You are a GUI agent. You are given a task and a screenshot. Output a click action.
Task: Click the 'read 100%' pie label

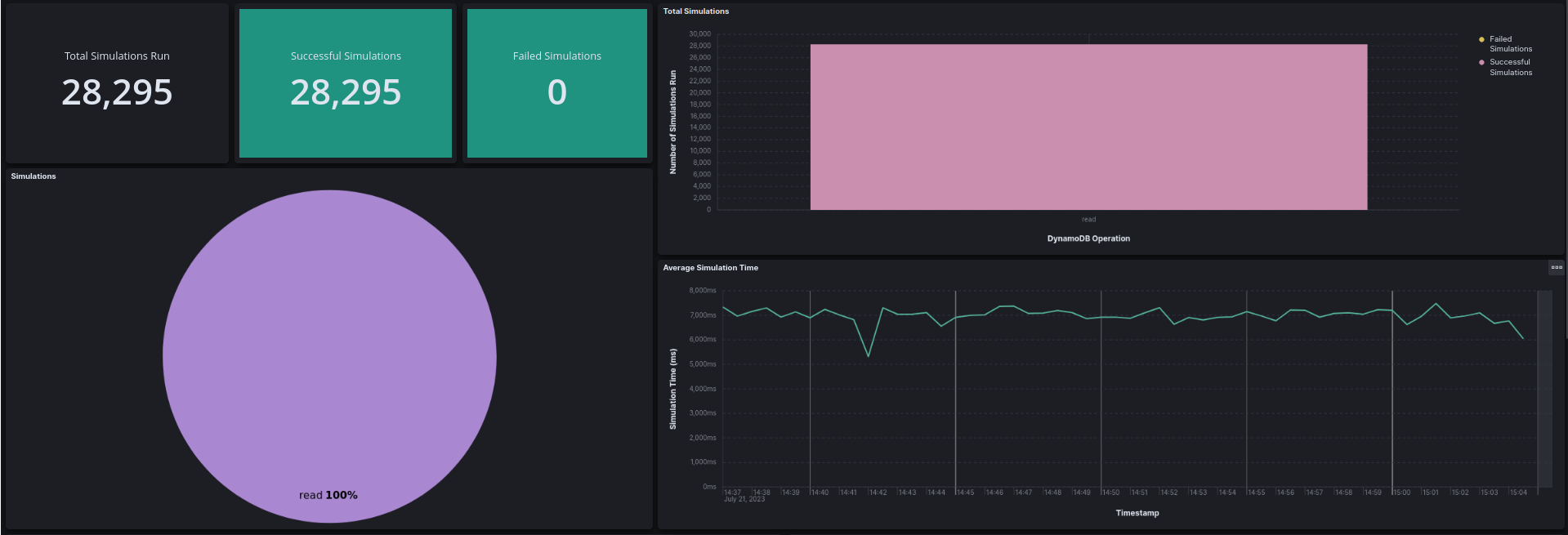(328, 495)
